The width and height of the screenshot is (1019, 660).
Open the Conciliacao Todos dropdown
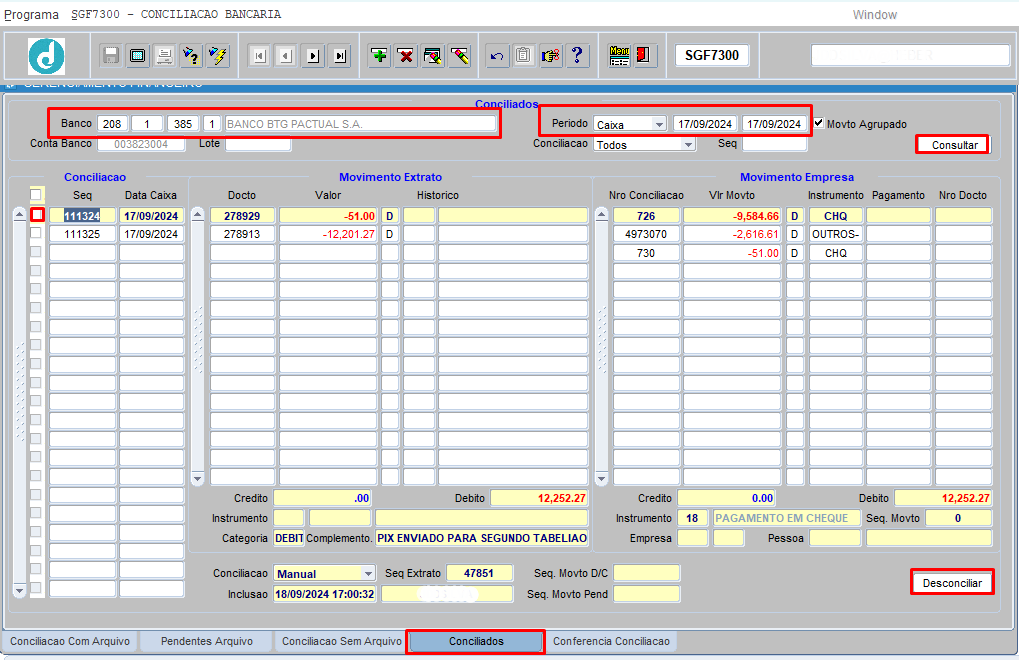(688, 145)
